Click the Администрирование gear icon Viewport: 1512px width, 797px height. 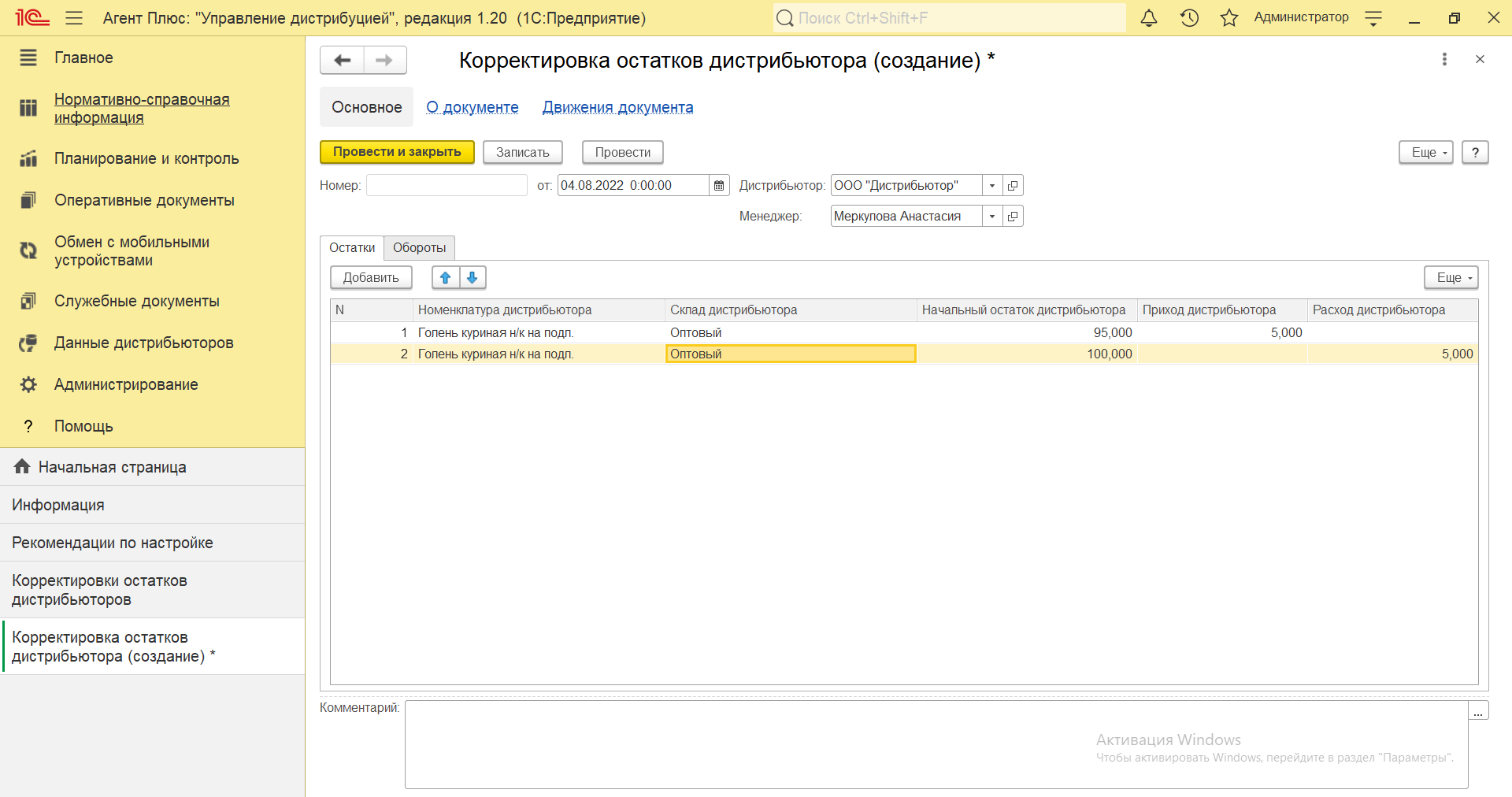(28, 384)
